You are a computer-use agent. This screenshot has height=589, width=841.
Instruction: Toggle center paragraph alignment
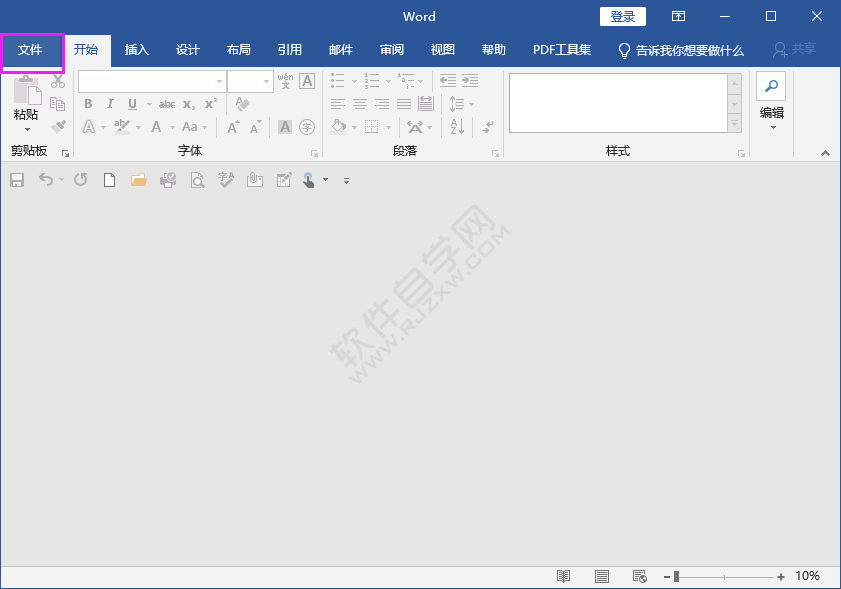click(360, 104)
